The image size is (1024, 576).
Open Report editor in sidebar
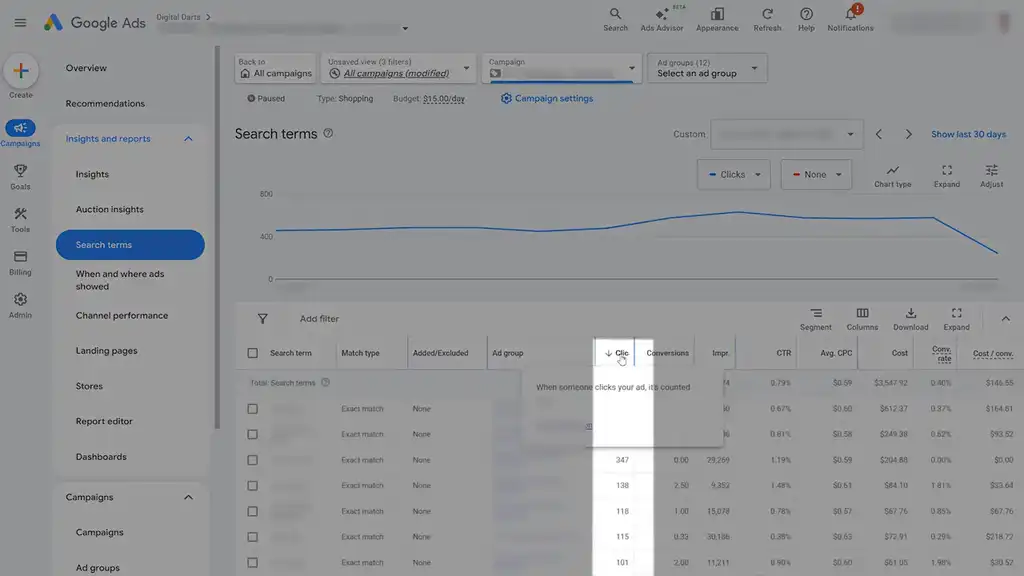[x=104, y=421]
